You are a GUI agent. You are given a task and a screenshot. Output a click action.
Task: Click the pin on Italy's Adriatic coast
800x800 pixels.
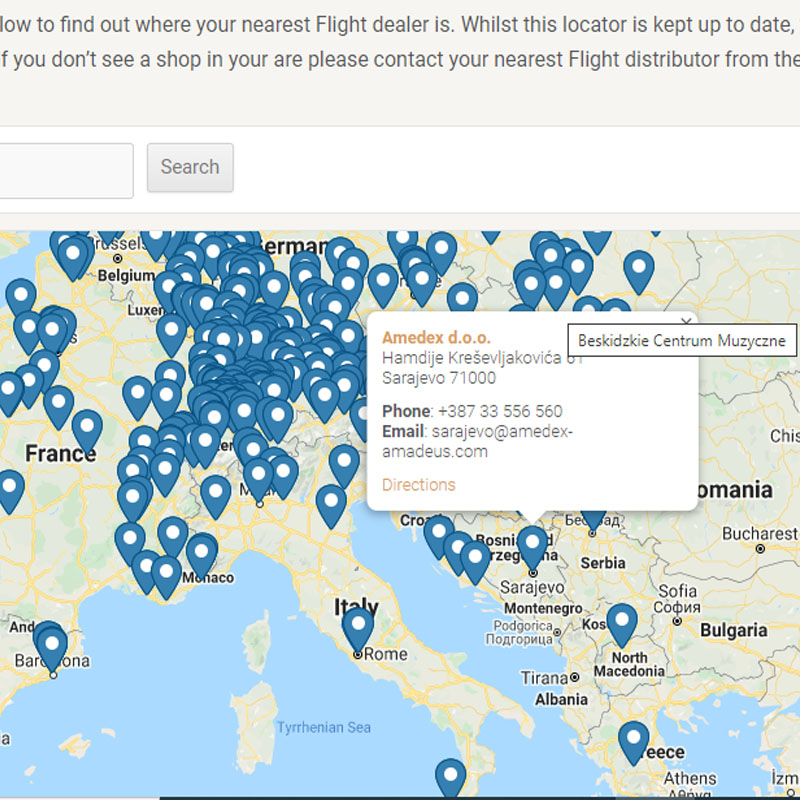coord(332,503)
